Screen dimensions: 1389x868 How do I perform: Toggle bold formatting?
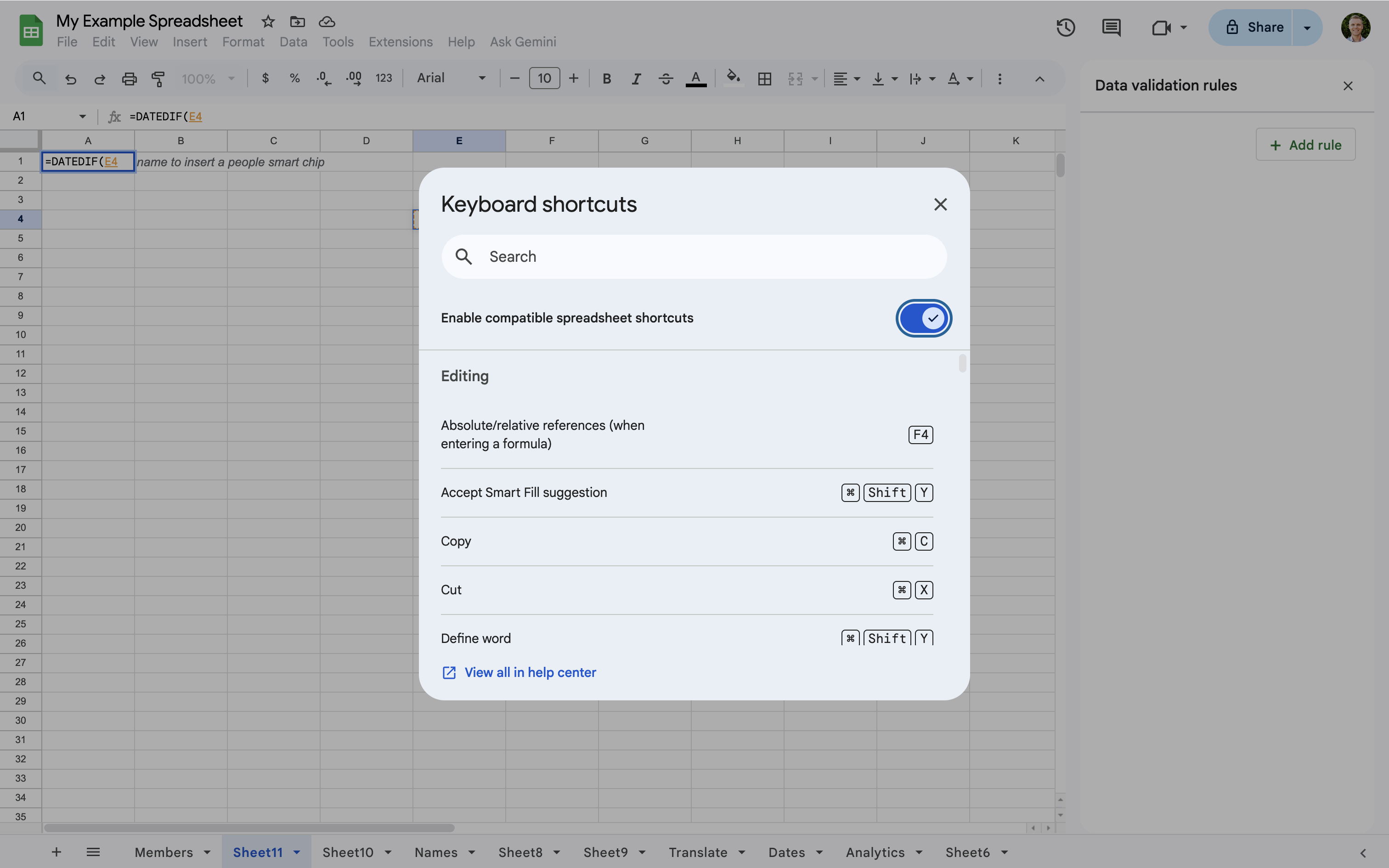[x=607, y=79]
